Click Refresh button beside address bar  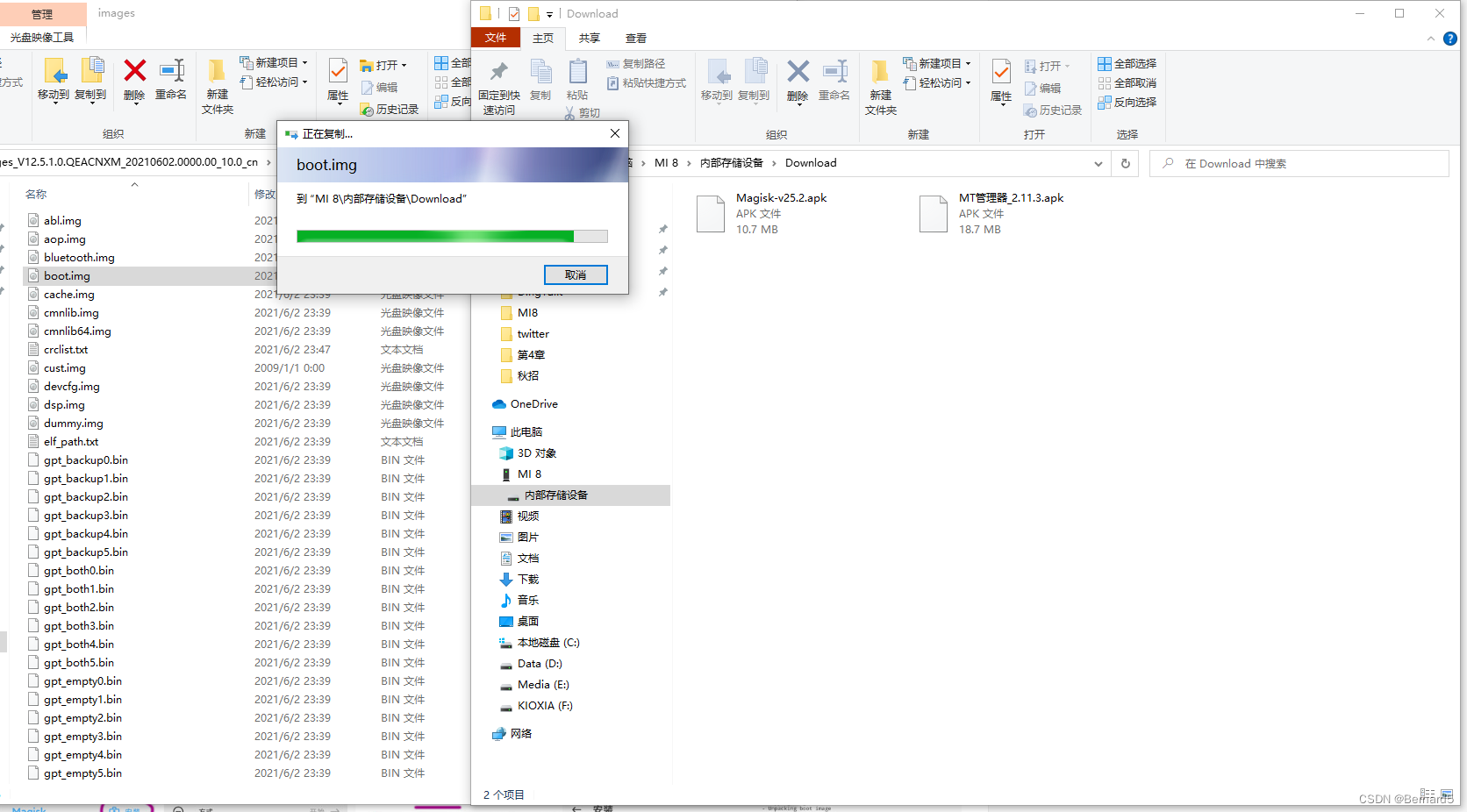tap(1126, 163)
